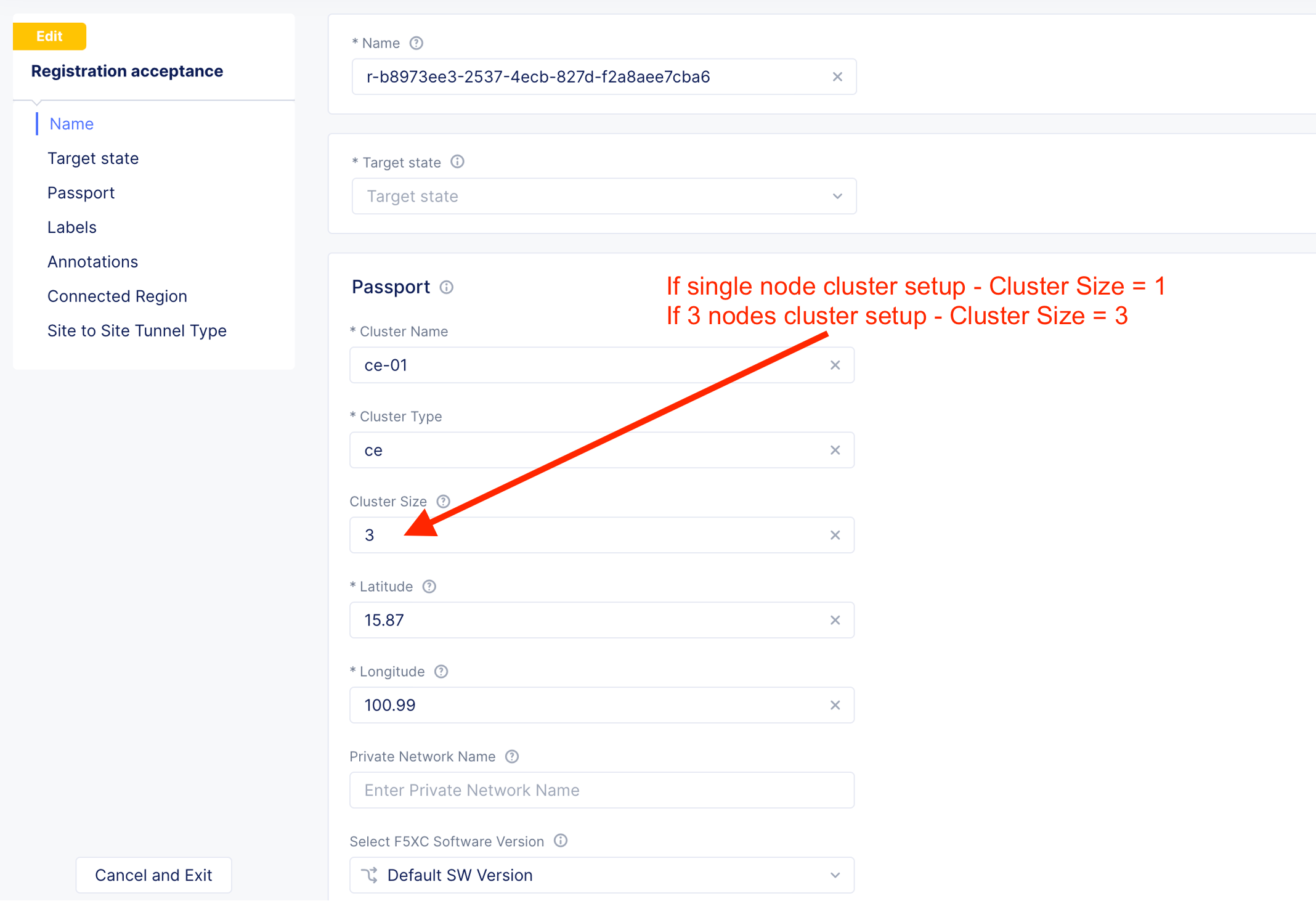Jump to Passport section in sidebar
The width and height of the screenshot is (1316, 901).
pyautogui.click(x=81, y=193)
